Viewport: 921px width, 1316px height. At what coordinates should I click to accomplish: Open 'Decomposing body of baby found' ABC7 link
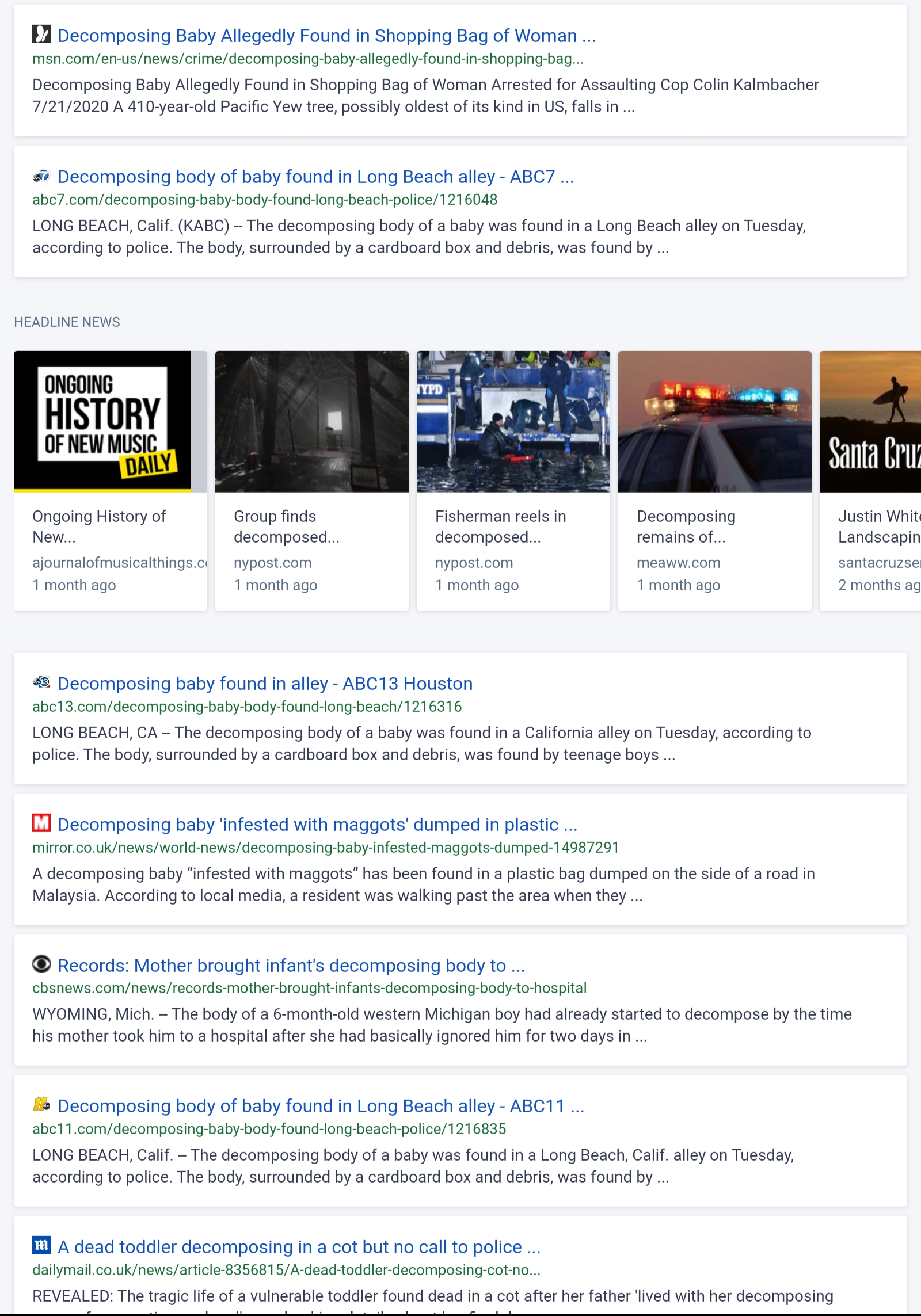coord(316,177)
